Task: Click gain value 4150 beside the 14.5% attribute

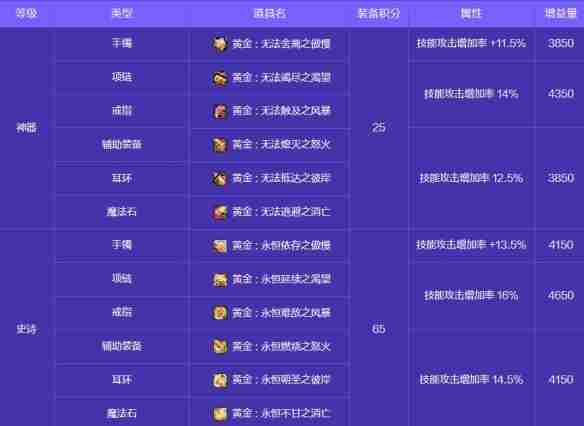Action: (561, 379)
